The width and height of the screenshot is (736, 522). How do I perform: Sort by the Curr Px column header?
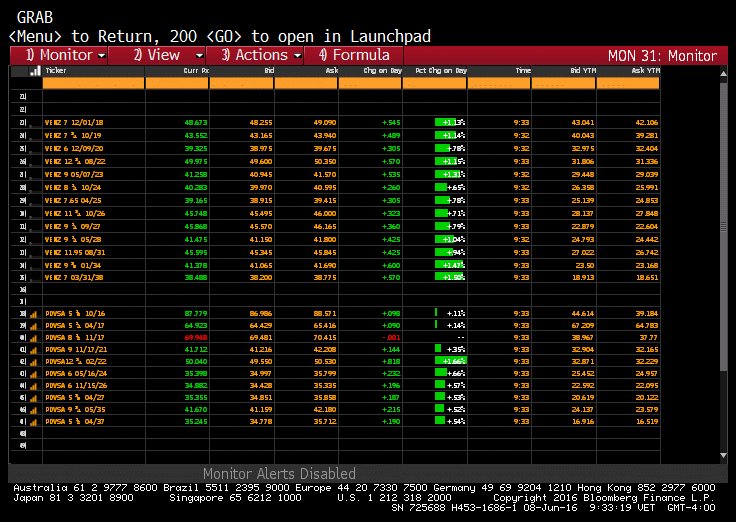196,71
